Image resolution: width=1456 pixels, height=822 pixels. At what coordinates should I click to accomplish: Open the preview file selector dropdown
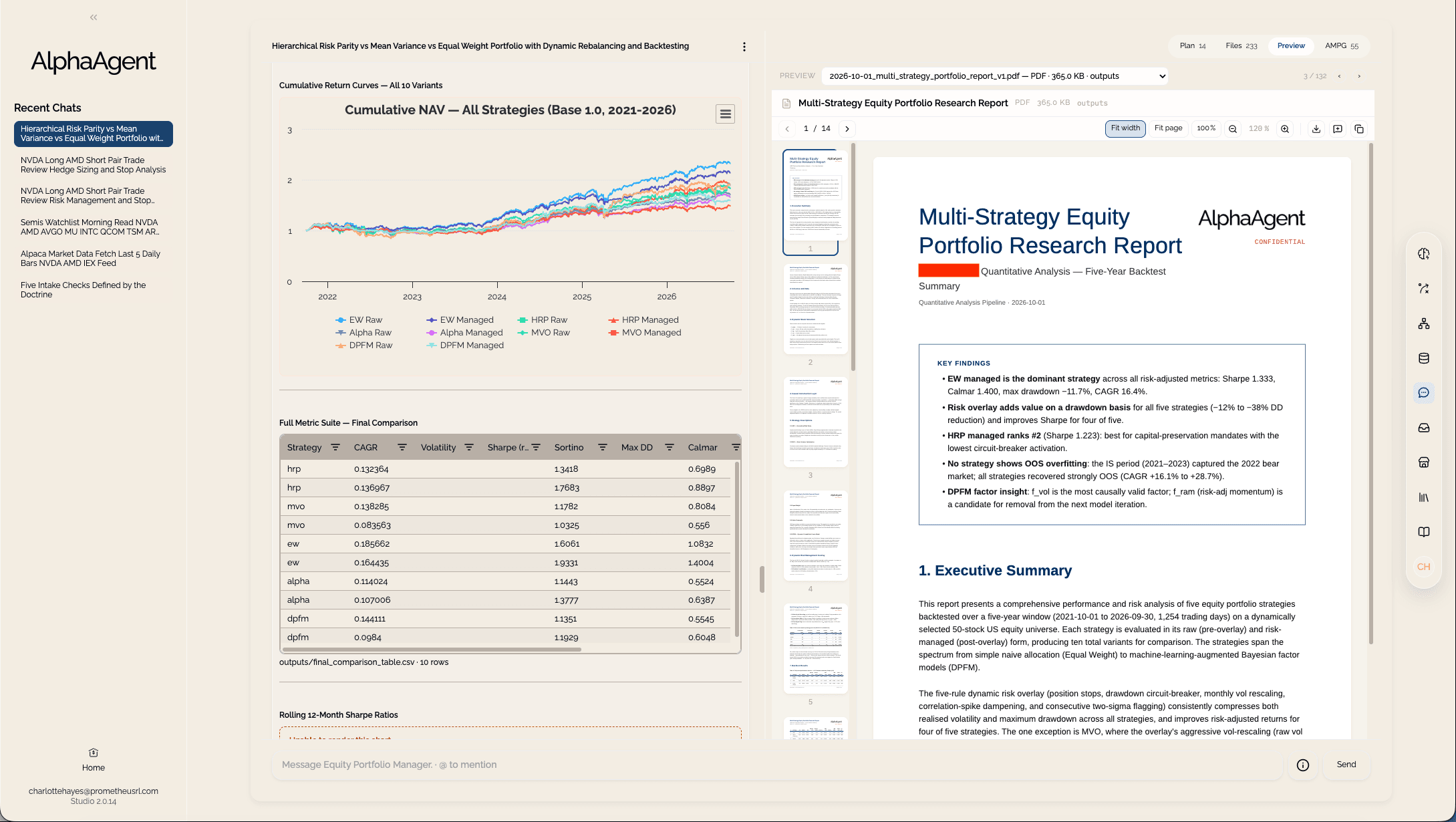995,76
